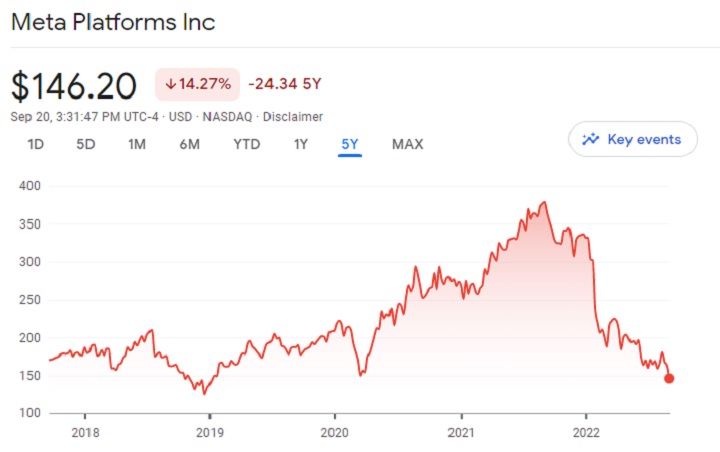The height and width of the screenshot is (452, 720).
Task: Click the Meta Platforms Inc title
Action: click(x=113, y=22)
